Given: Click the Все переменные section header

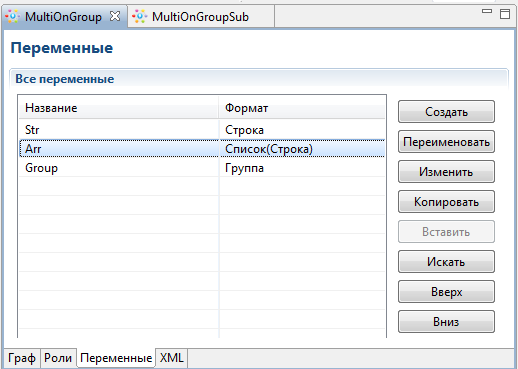Looking at the screenshot, I should pyautogui.click(x=259, y=79).
